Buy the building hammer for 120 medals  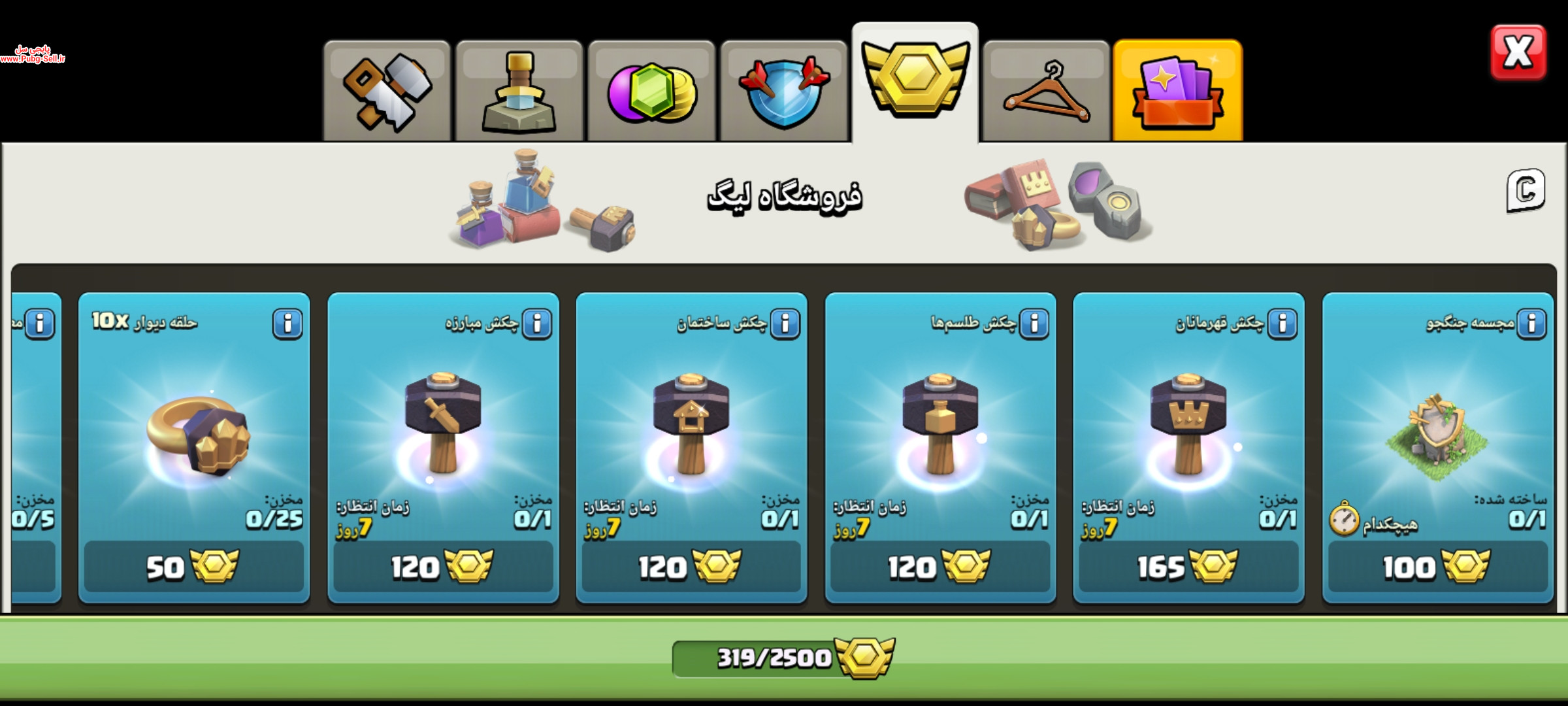tap(691, 566)
